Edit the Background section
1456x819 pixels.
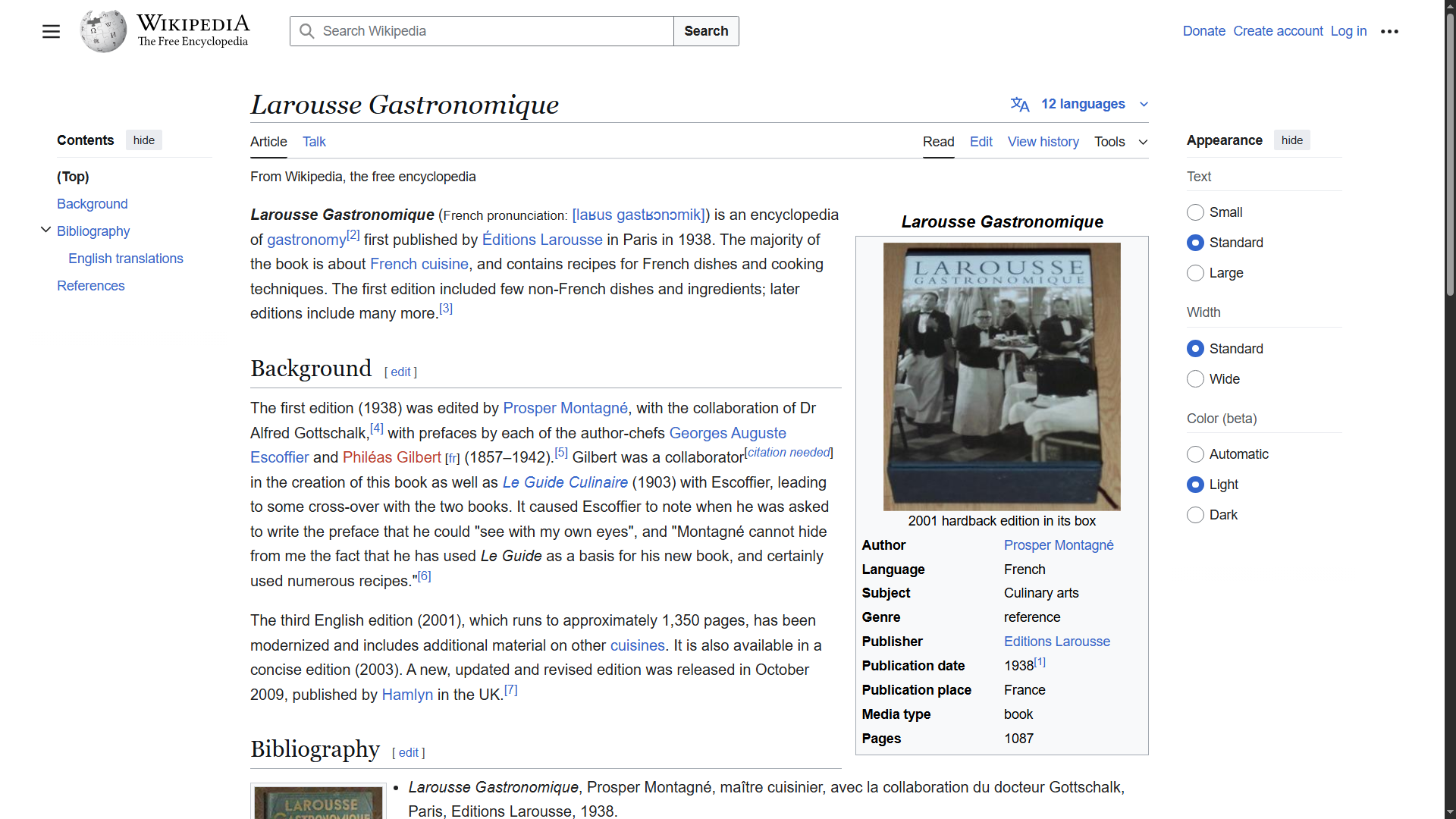400,372
